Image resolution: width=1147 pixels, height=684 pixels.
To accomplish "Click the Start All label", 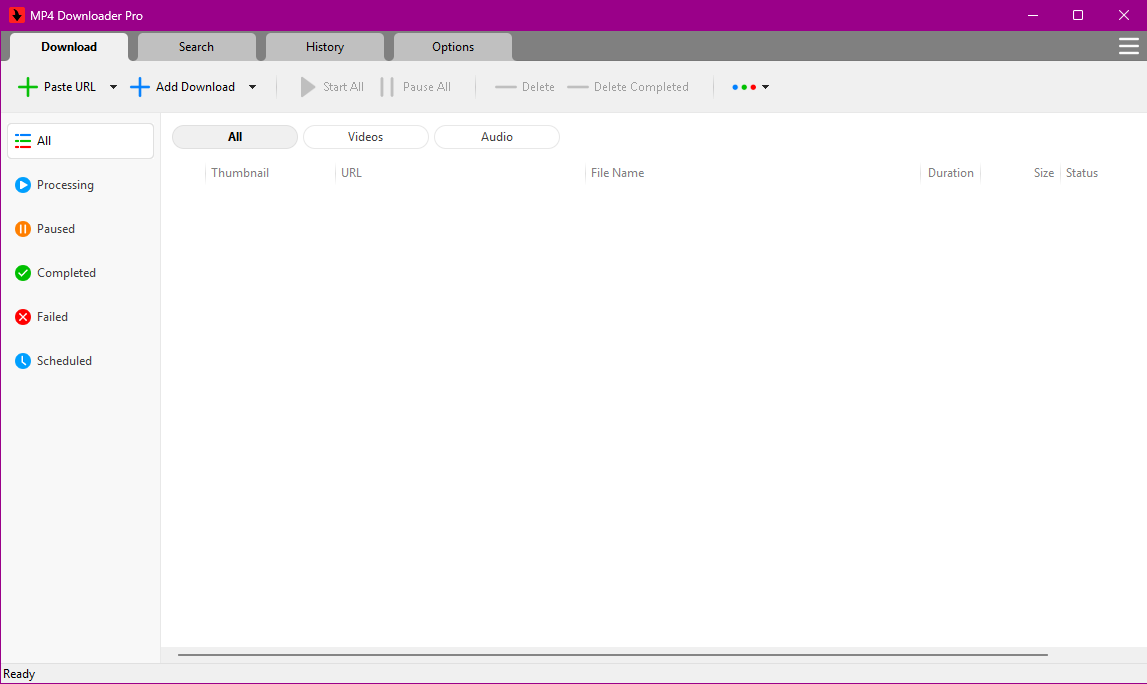I will pyautogui.click(x=343, y=87).
